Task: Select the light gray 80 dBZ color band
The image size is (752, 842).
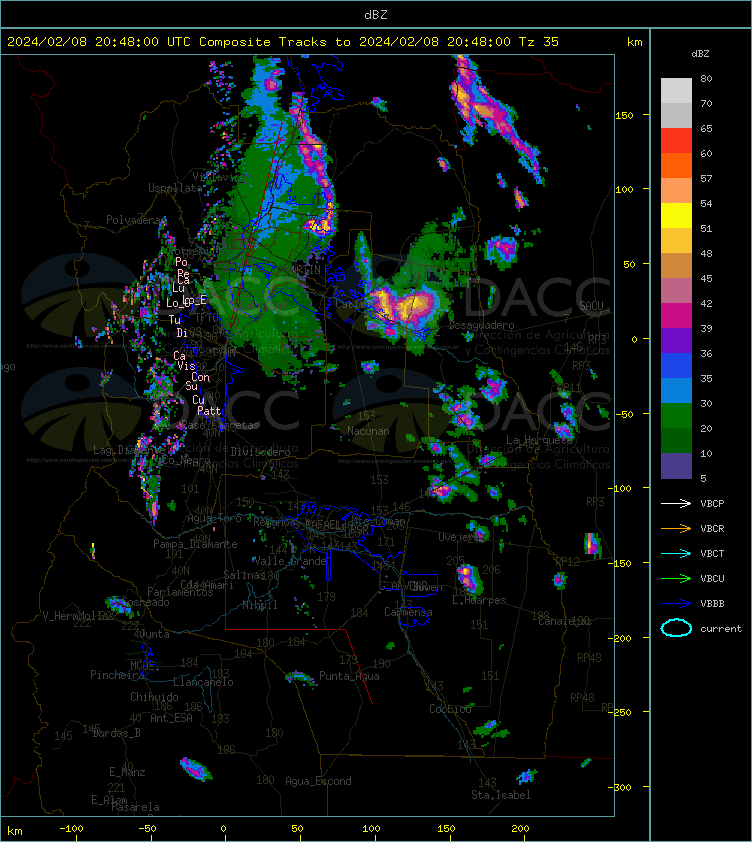Action: 676,90
